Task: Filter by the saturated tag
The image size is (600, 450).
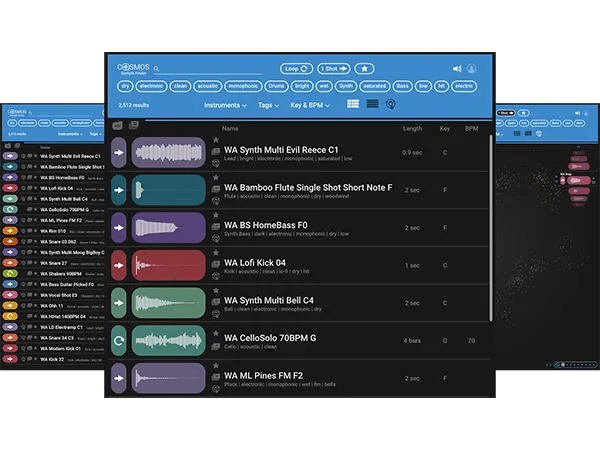Action: pyautogui.click(x=375, y=86)
